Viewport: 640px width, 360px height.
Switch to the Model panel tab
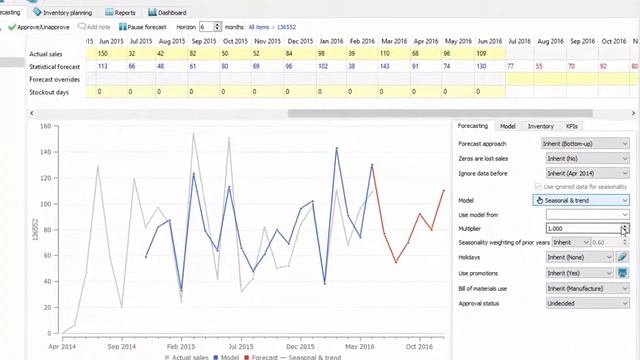point(507,126)
